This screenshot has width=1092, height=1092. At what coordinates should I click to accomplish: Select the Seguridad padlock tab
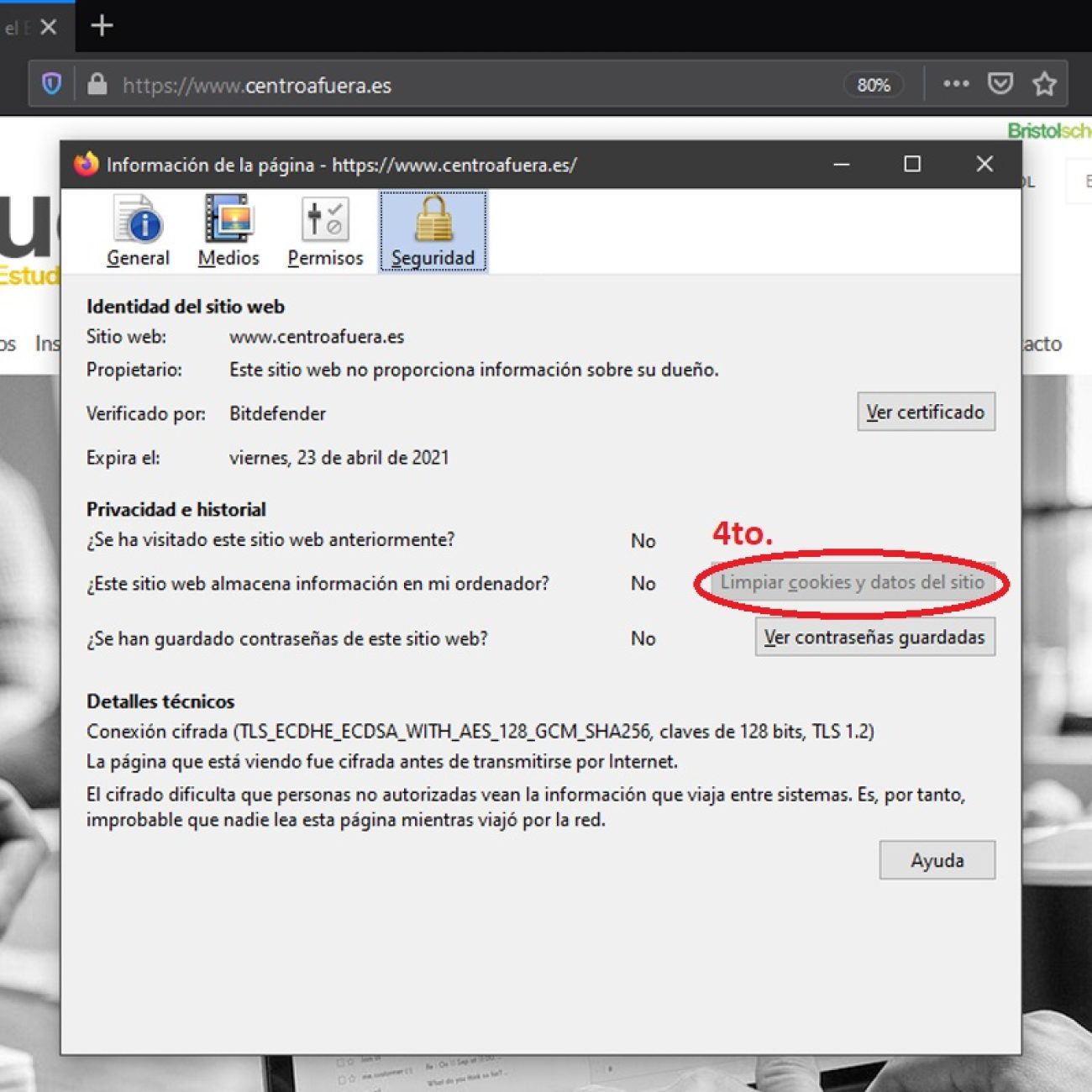point(433,231)
